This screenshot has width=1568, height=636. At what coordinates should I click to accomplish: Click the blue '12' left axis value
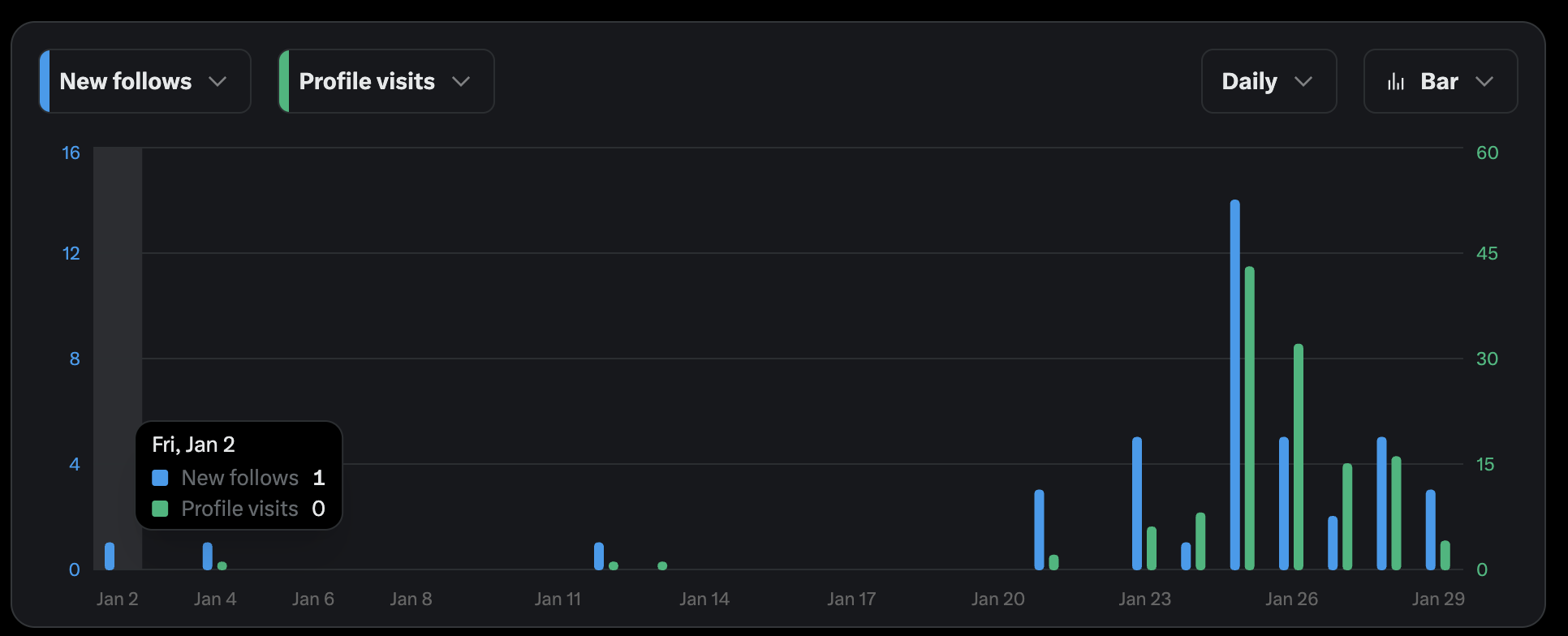tap(71, 254)
